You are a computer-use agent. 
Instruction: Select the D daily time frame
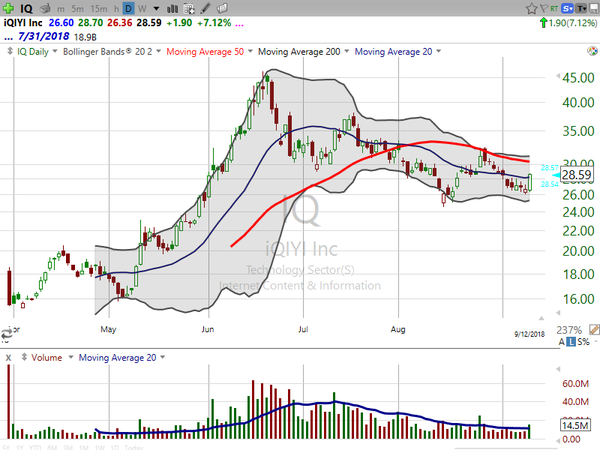click(x=128, y=8)
